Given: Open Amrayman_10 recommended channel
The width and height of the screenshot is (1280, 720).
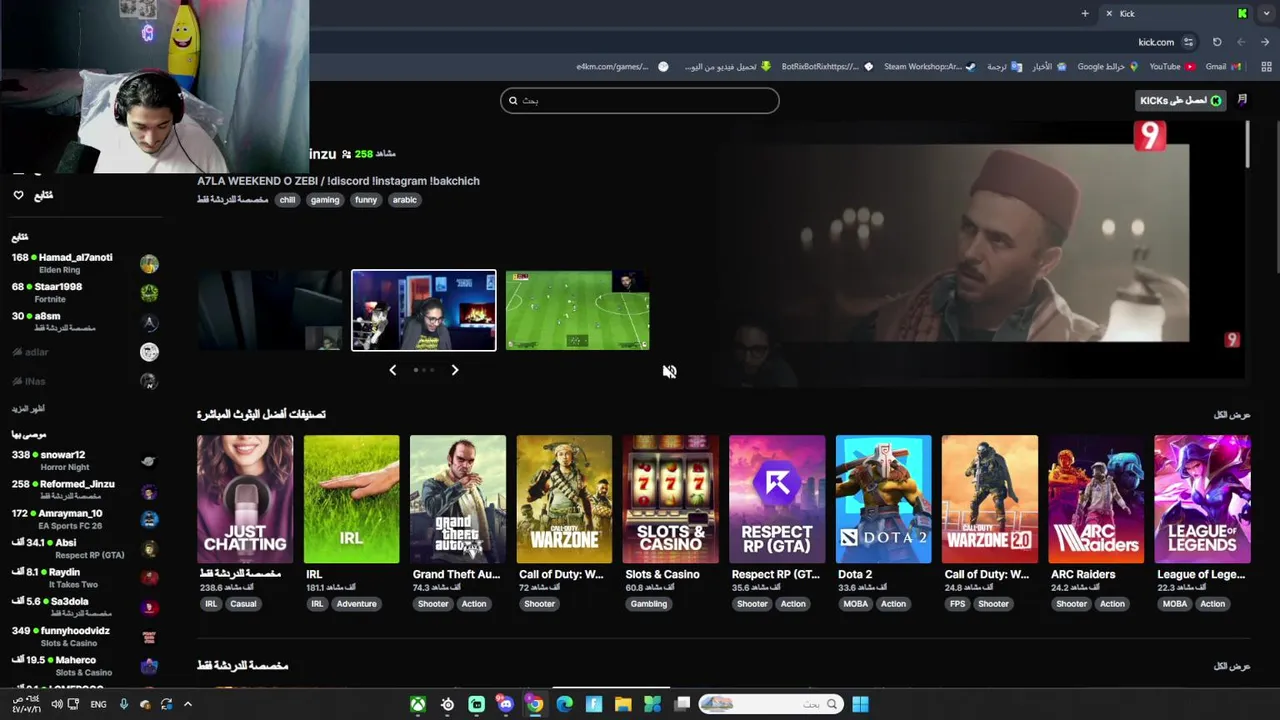Looking at the screenshot, I should 85,519.
